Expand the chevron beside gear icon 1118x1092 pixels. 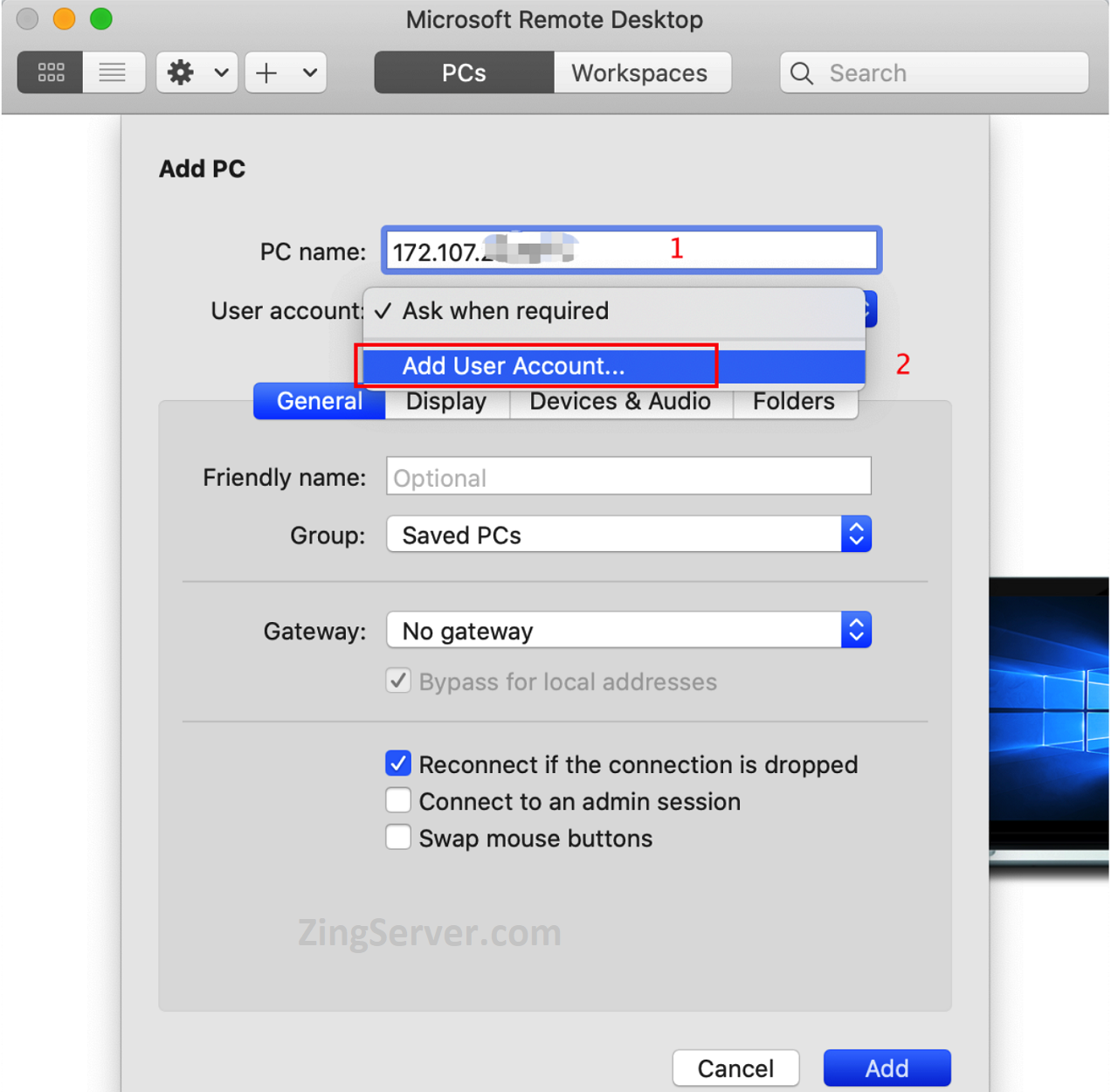222,73
